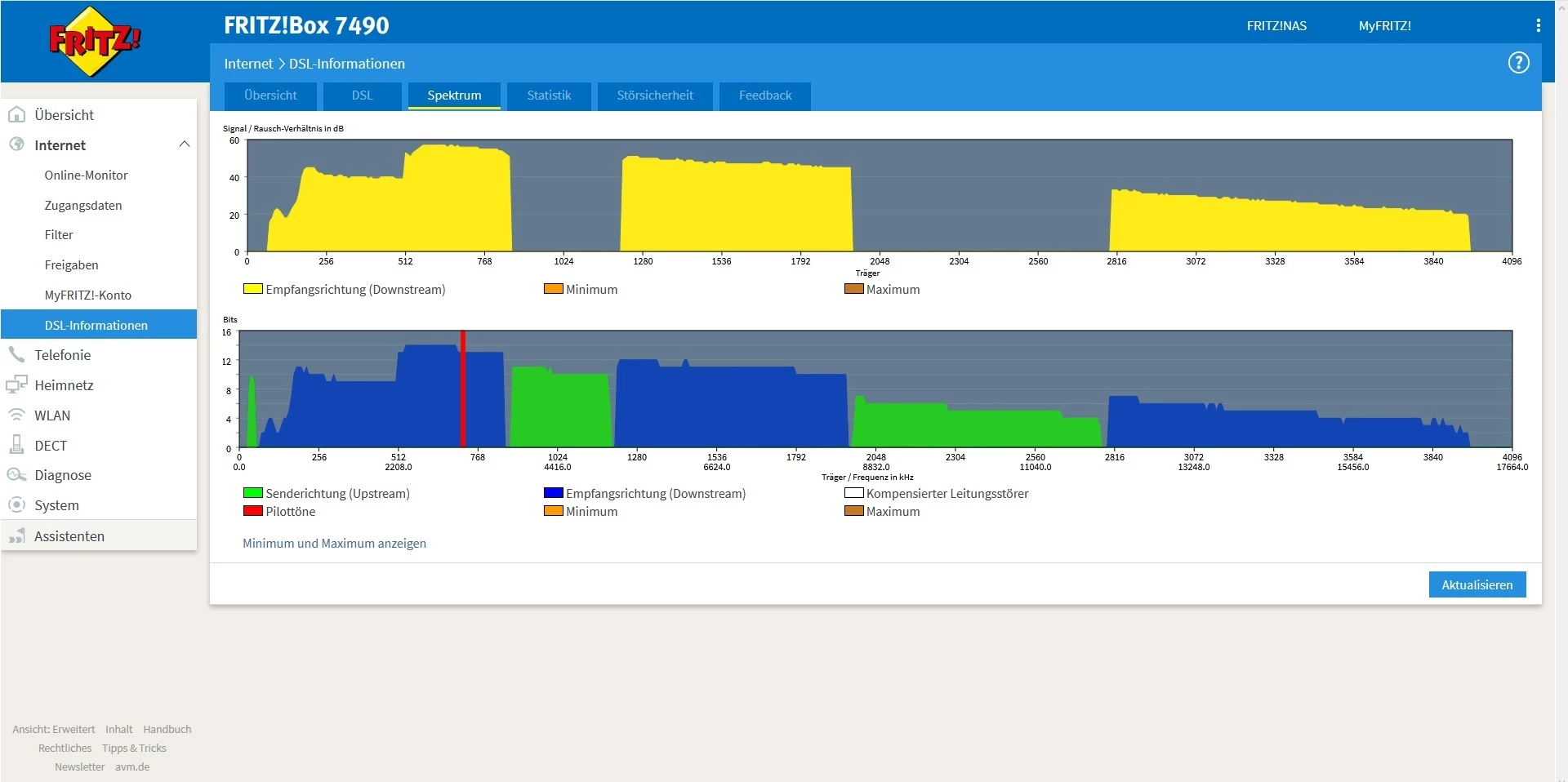Viewport: 1568px width, 782px height.
Task: Click the DECT handset icon
Action: (x=16, y=445)
